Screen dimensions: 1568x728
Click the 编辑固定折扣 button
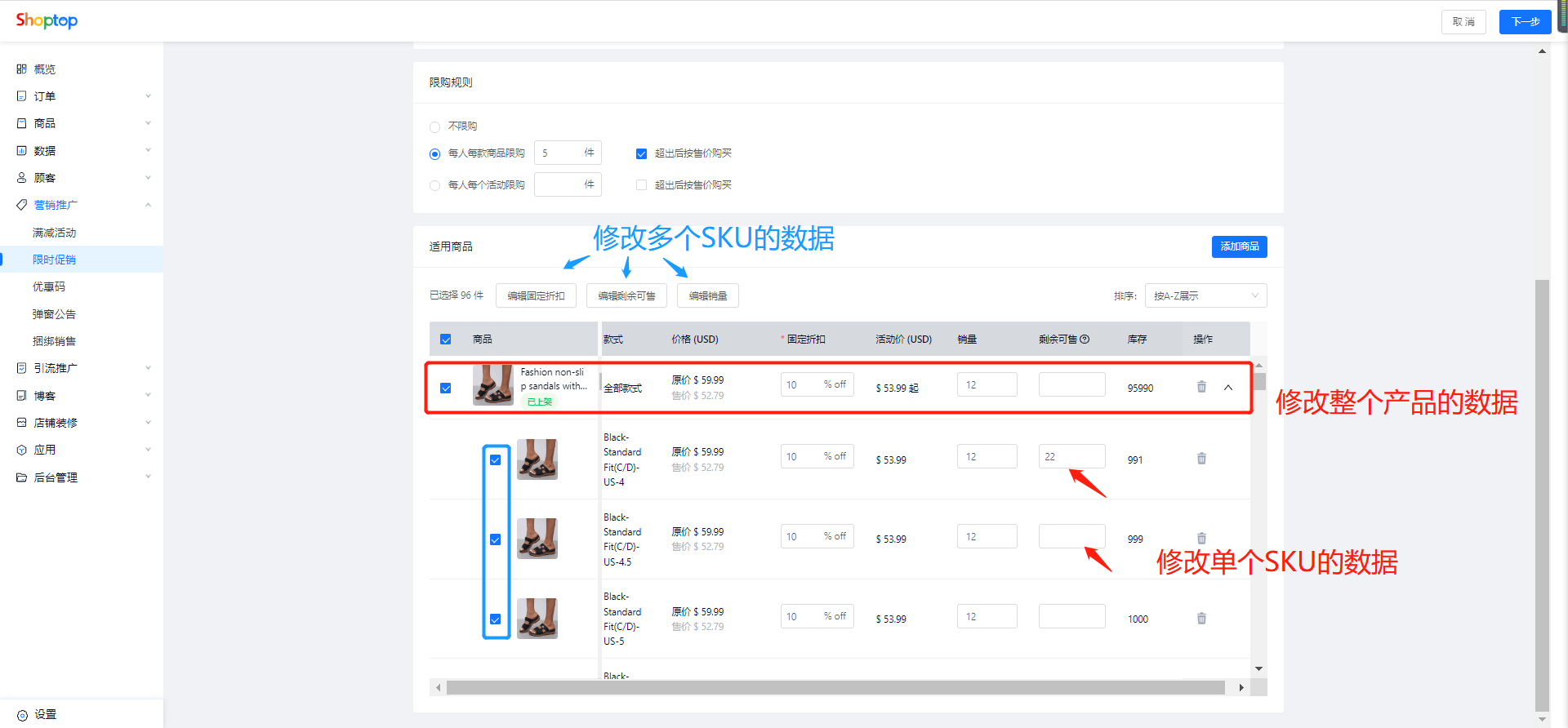(x=536, y=295)
